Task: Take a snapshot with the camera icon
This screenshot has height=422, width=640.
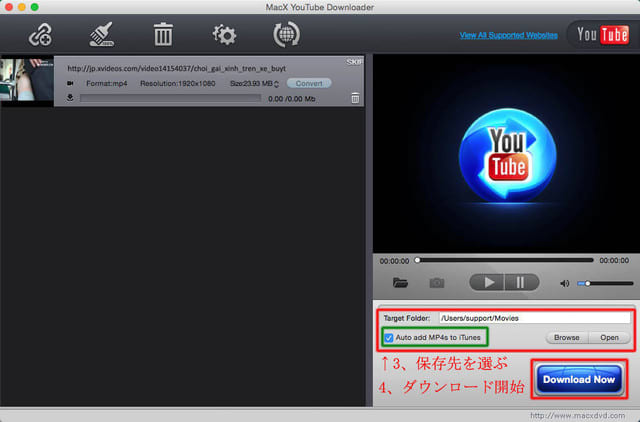Action: pyautogui.click(x=437, y=282)
